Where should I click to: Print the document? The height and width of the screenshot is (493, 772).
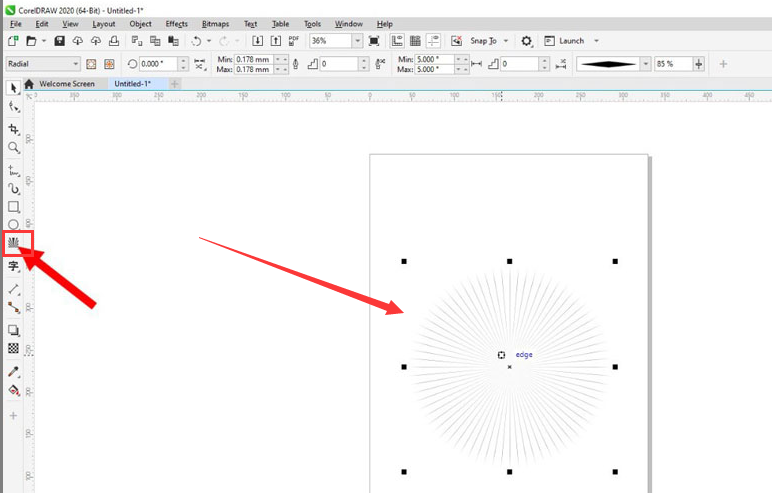(x=114, y=41)
